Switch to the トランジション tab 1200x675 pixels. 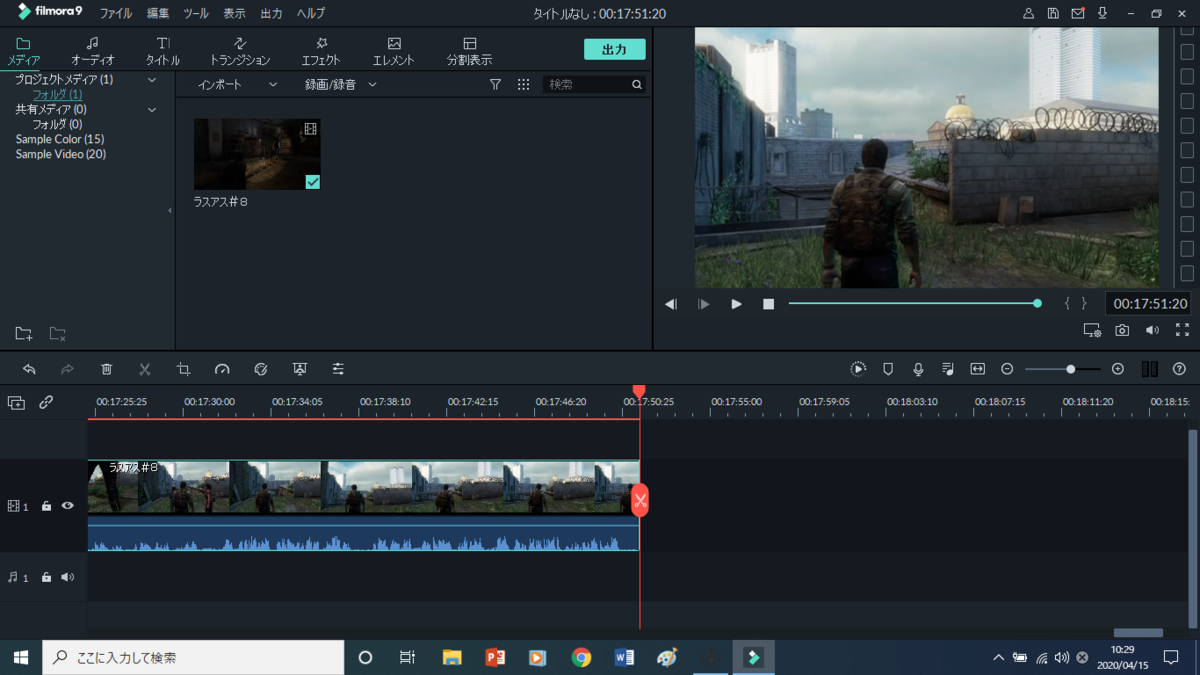point(240,51)
